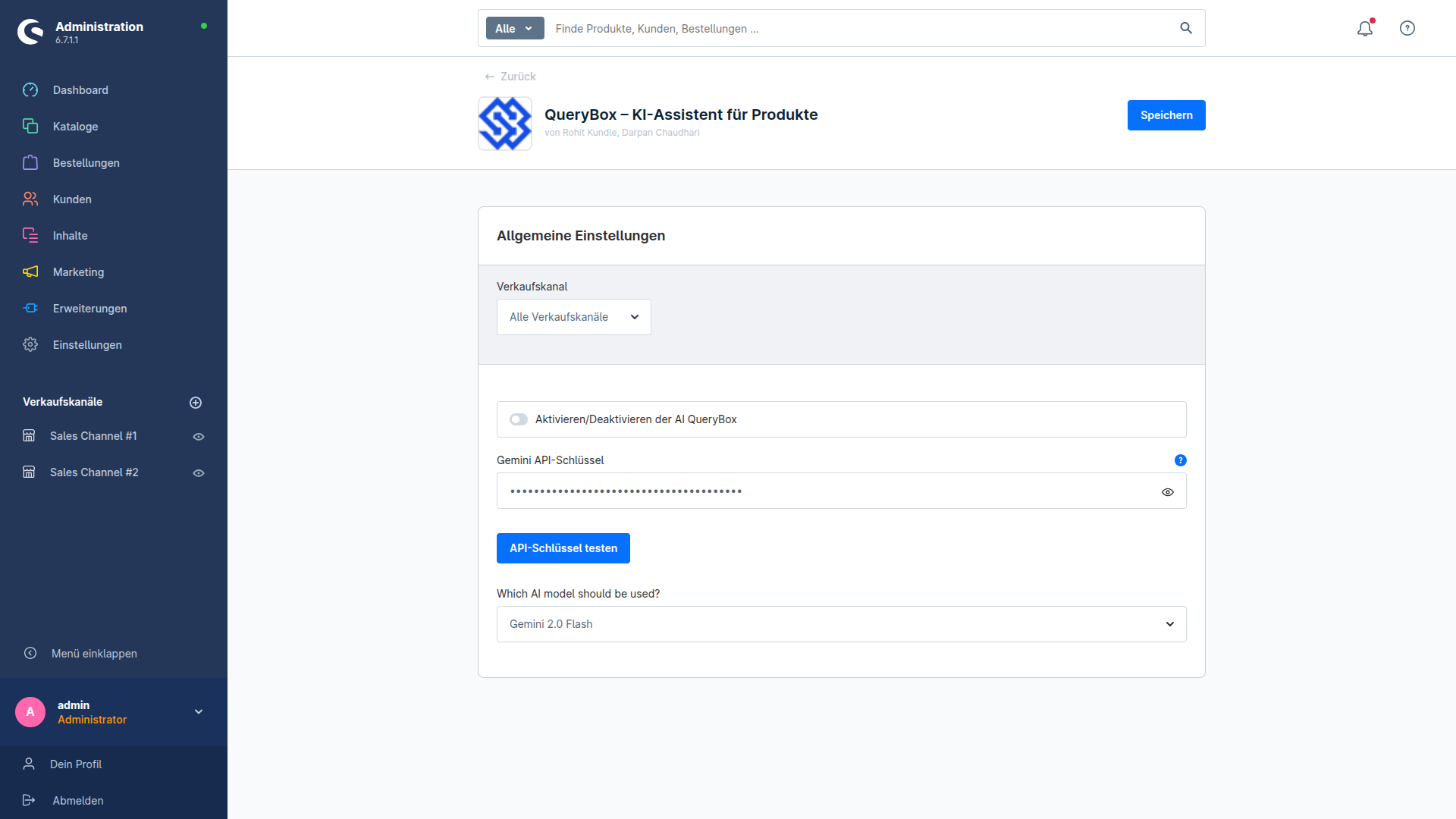Add a new Verkaufskanal with plus icon
Viewport: 1456px width, 819px height.
[x=196, y=403]
